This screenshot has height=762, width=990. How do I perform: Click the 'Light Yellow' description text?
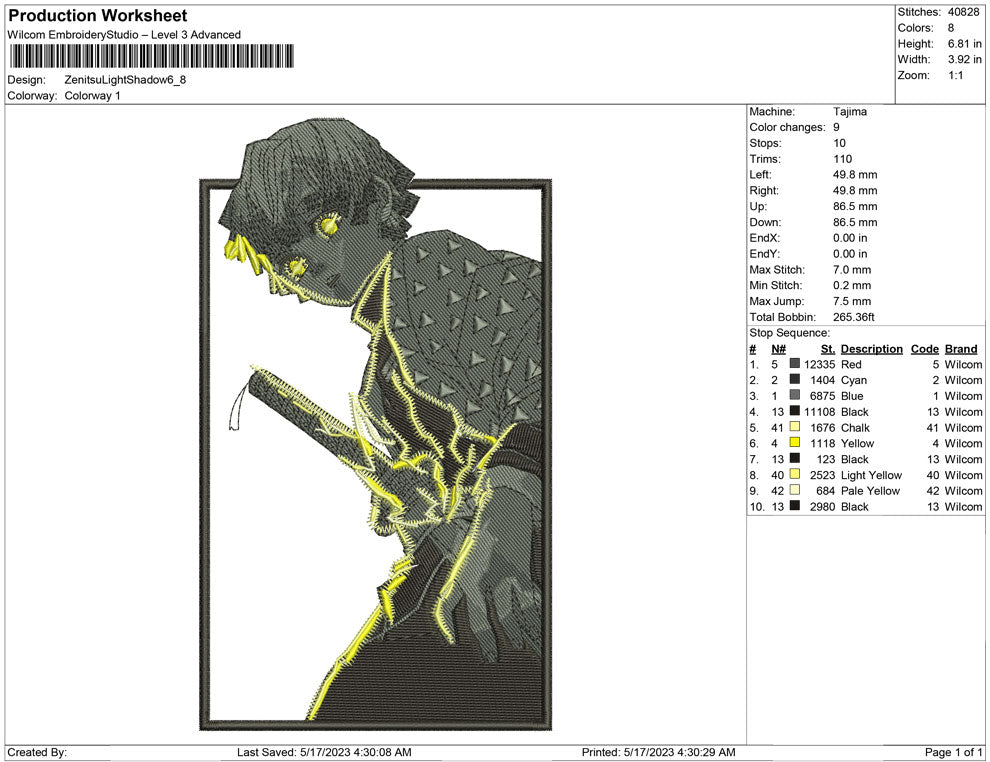click(871, 475)
